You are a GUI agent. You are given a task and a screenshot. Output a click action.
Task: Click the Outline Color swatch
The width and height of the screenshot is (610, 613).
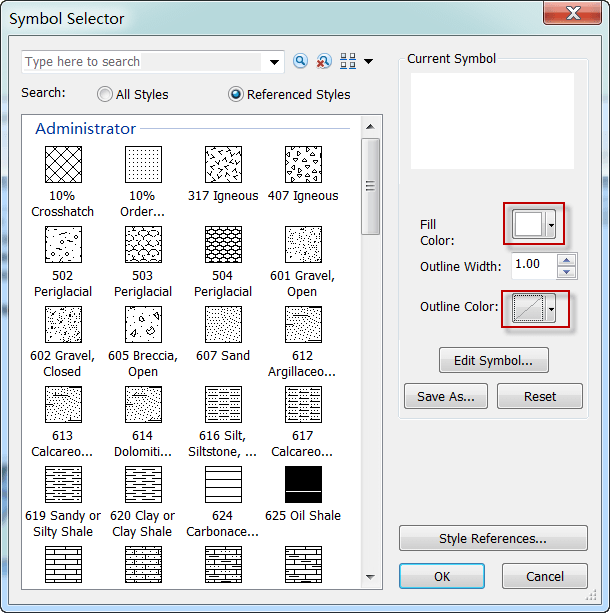(x=528, y=308)
